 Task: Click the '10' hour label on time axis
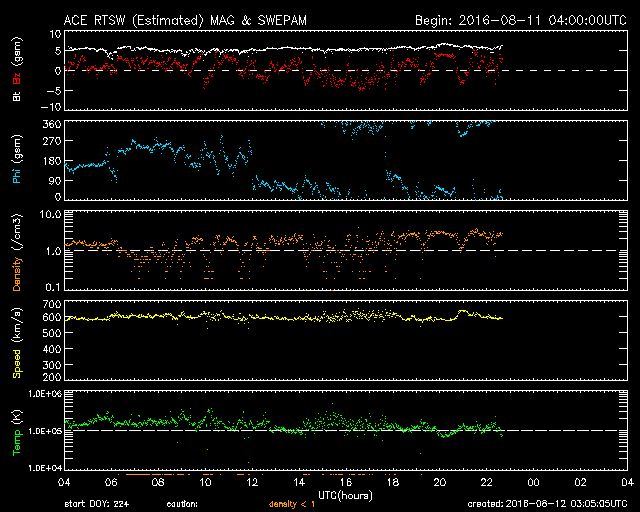205,483
